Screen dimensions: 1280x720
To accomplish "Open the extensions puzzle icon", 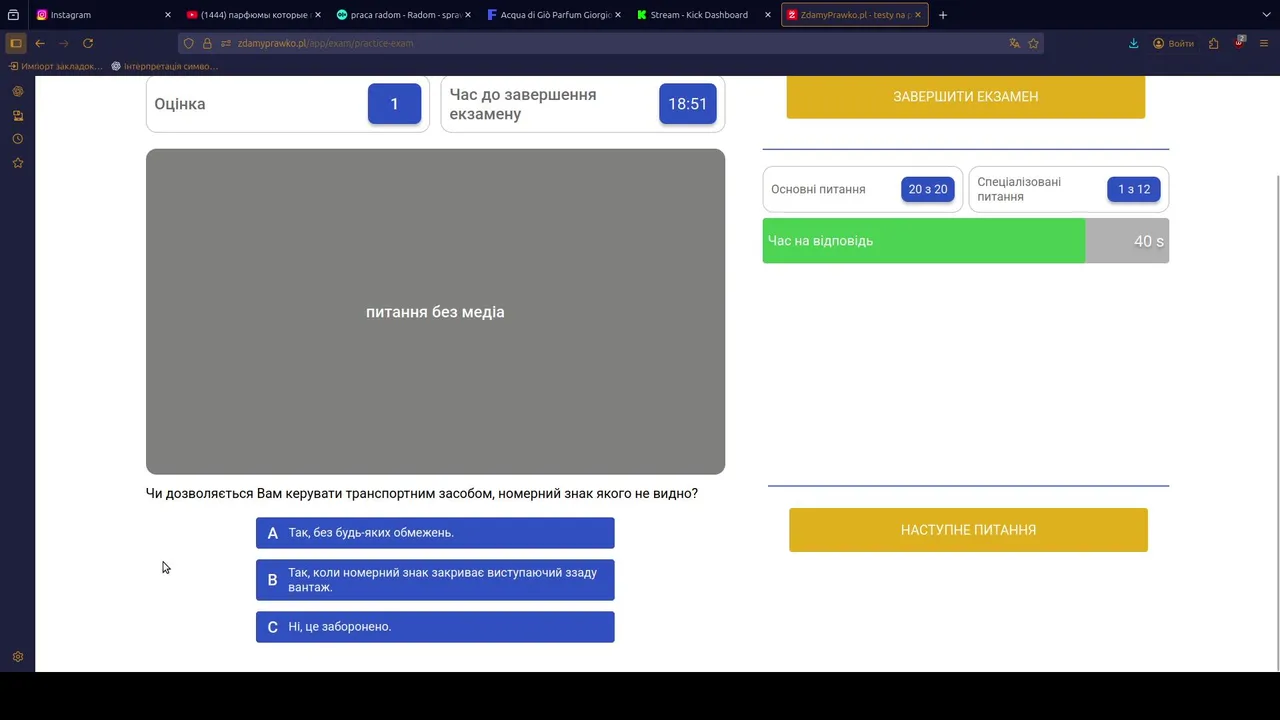I will [x=1213, y=43].
